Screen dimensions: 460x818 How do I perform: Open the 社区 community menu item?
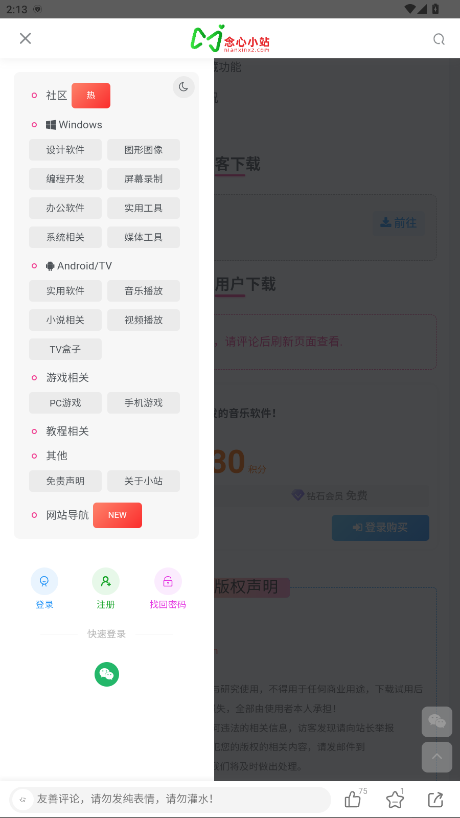(56, 95)
